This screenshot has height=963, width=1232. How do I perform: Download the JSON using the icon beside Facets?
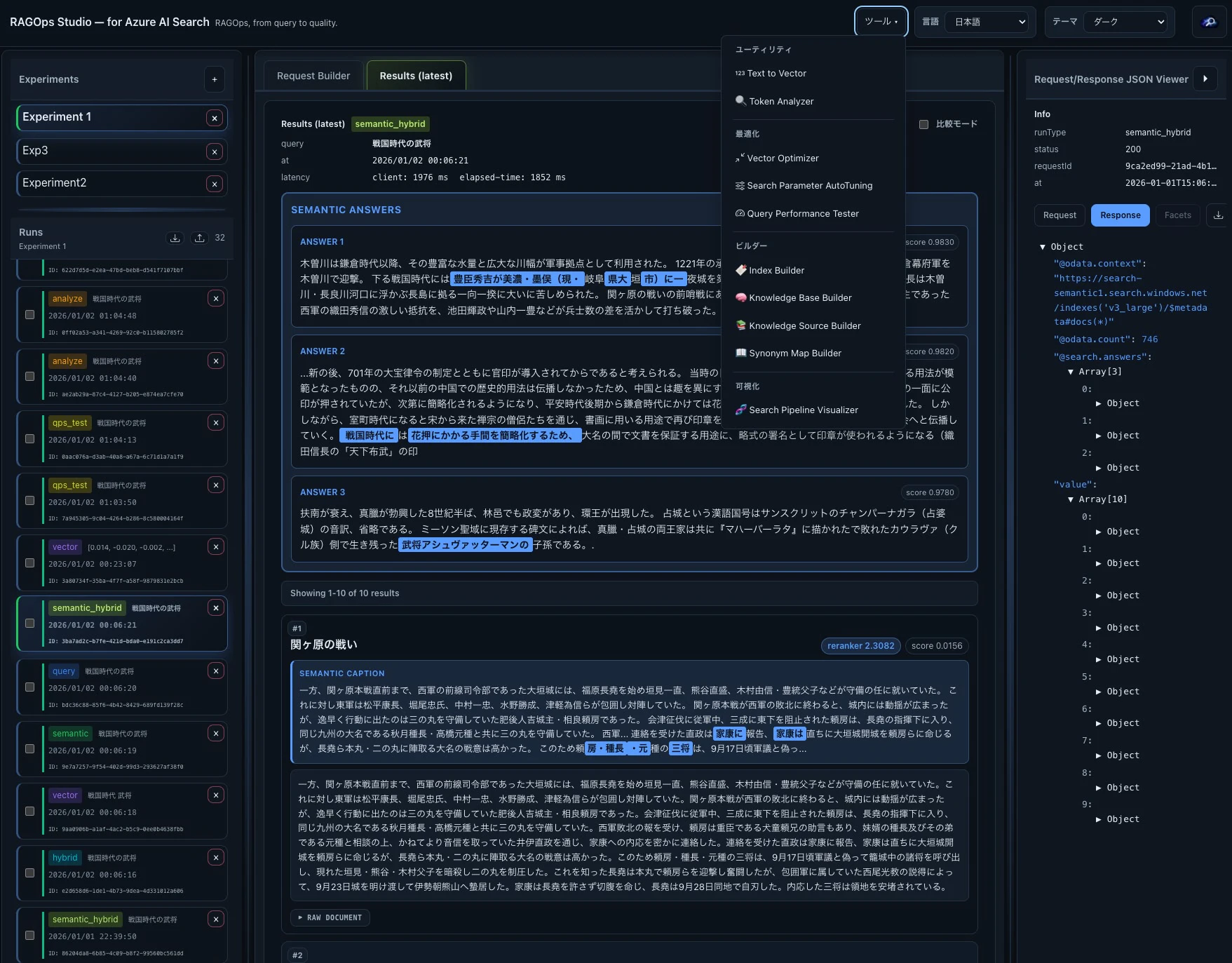[x=1219, y=215]
